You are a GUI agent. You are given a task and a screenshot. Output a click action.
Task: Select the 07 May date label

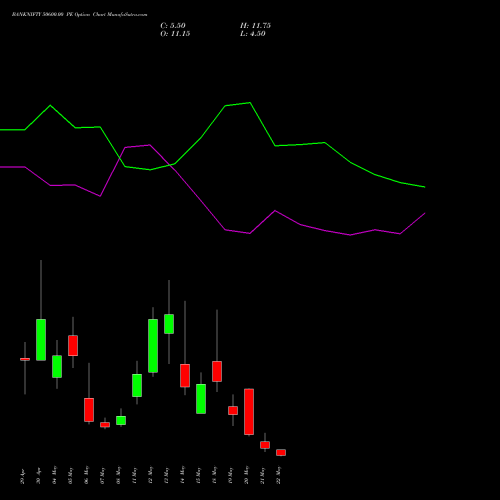(102, 475)
